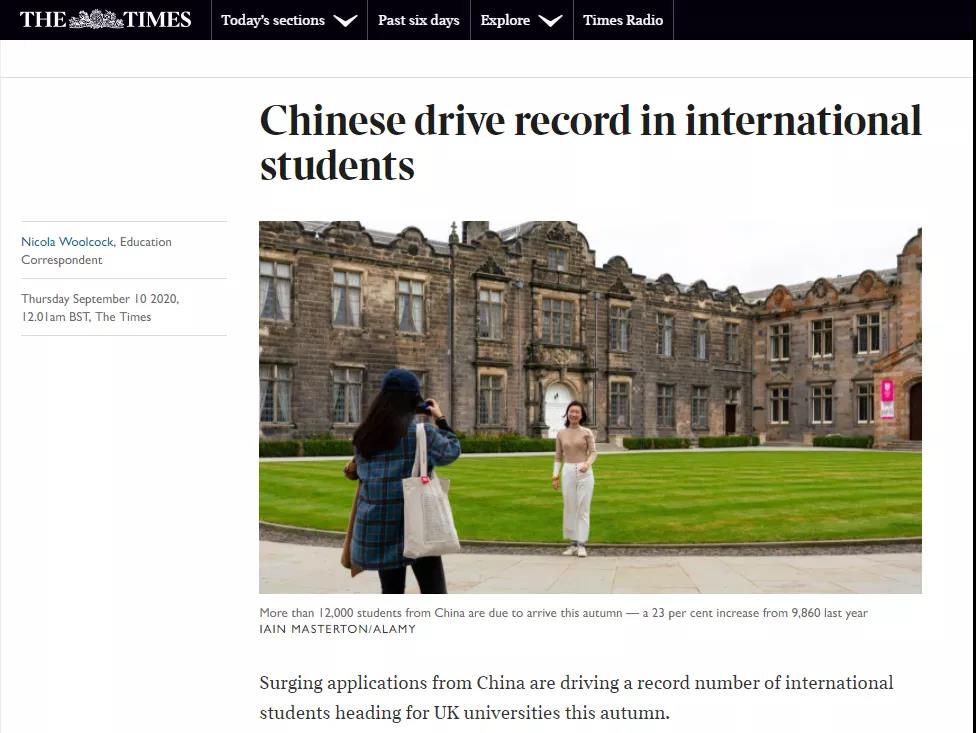Open the Past six days menu item

click(418, 20)
